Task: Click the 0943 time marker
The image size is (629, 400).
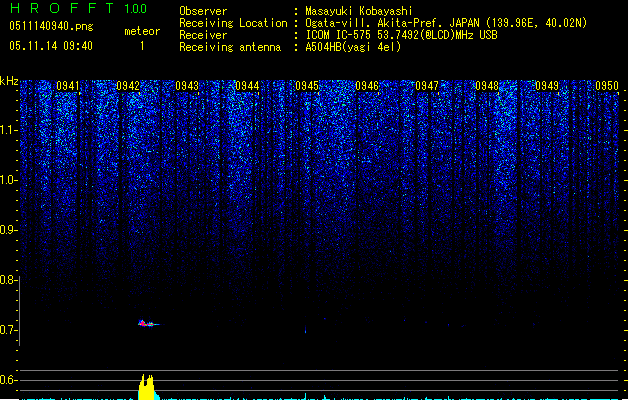Action: [187, 86]
